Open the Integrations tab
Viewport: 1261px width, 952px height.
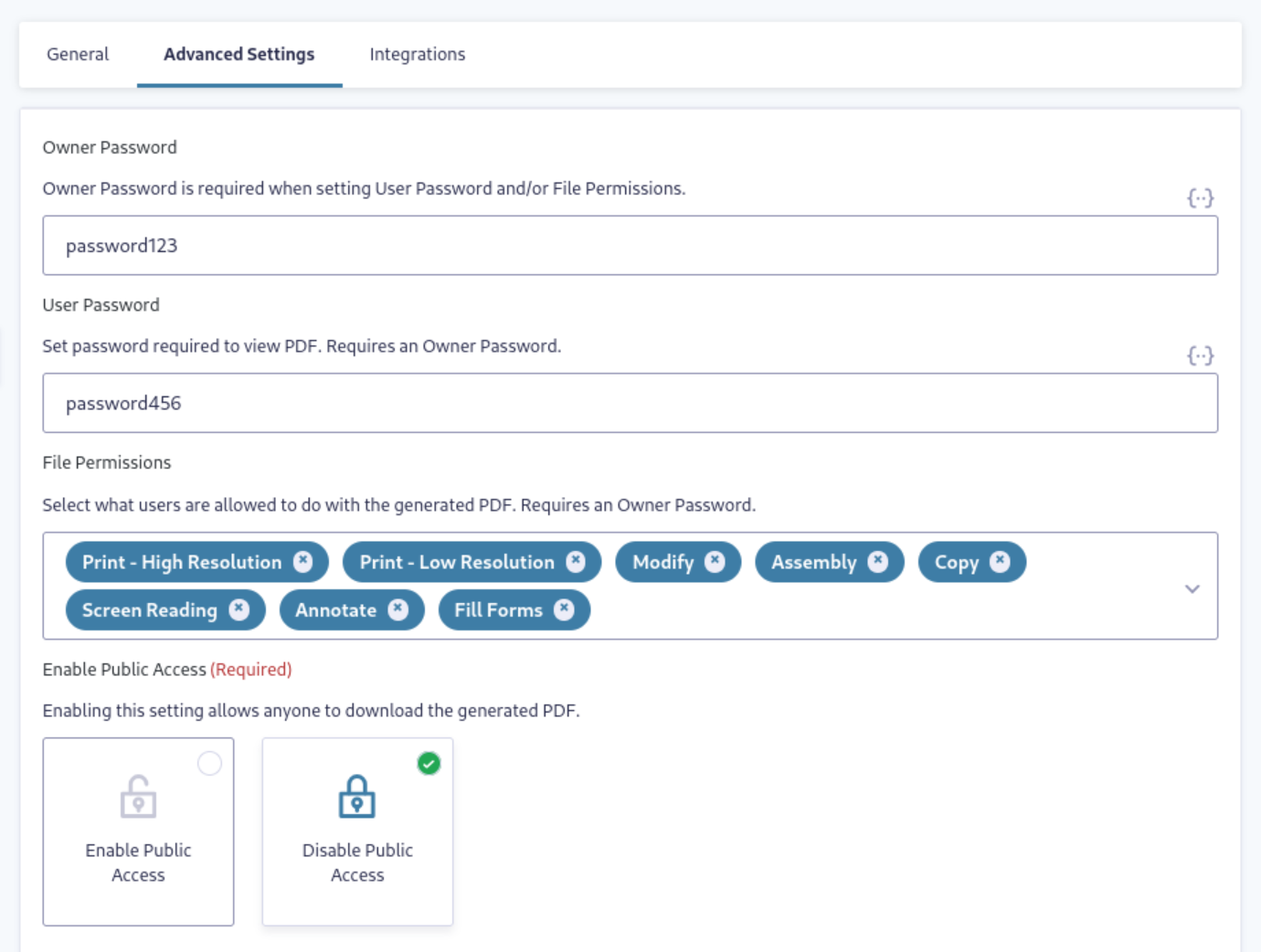417,54
